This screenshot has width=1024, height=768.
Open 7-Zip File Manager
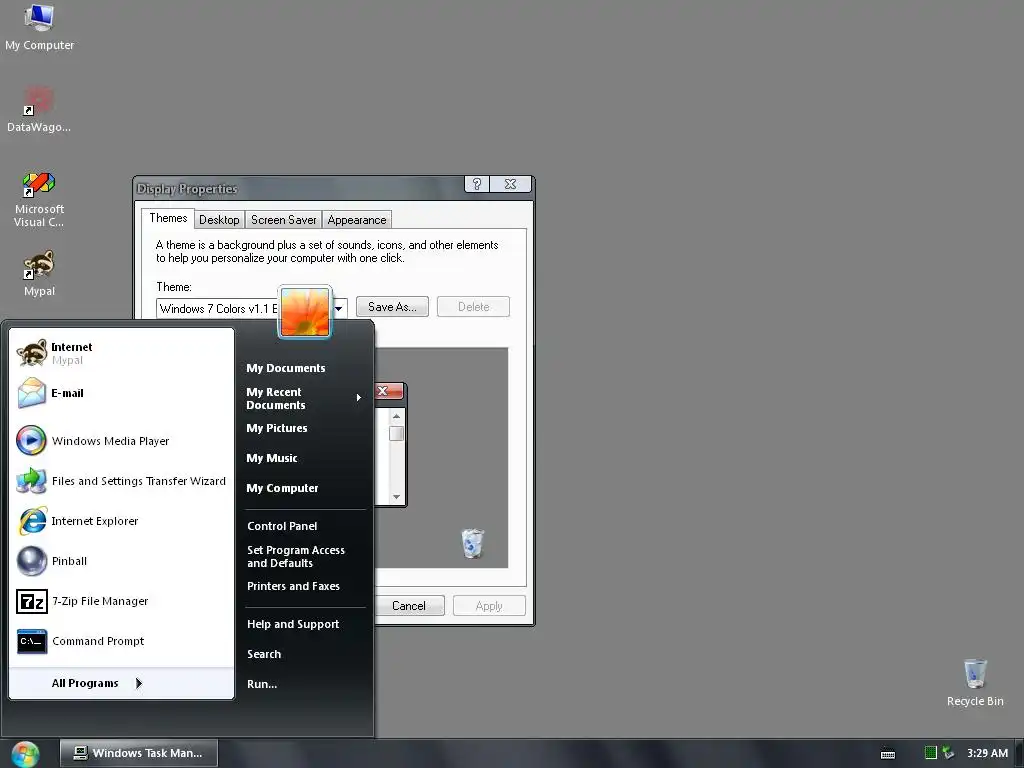coord(121,601)
